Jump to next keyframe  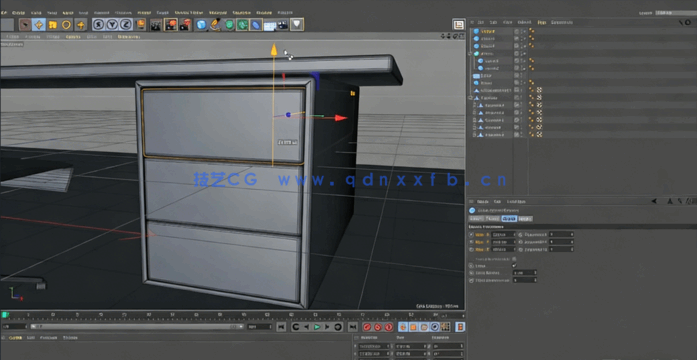[338, 327]
